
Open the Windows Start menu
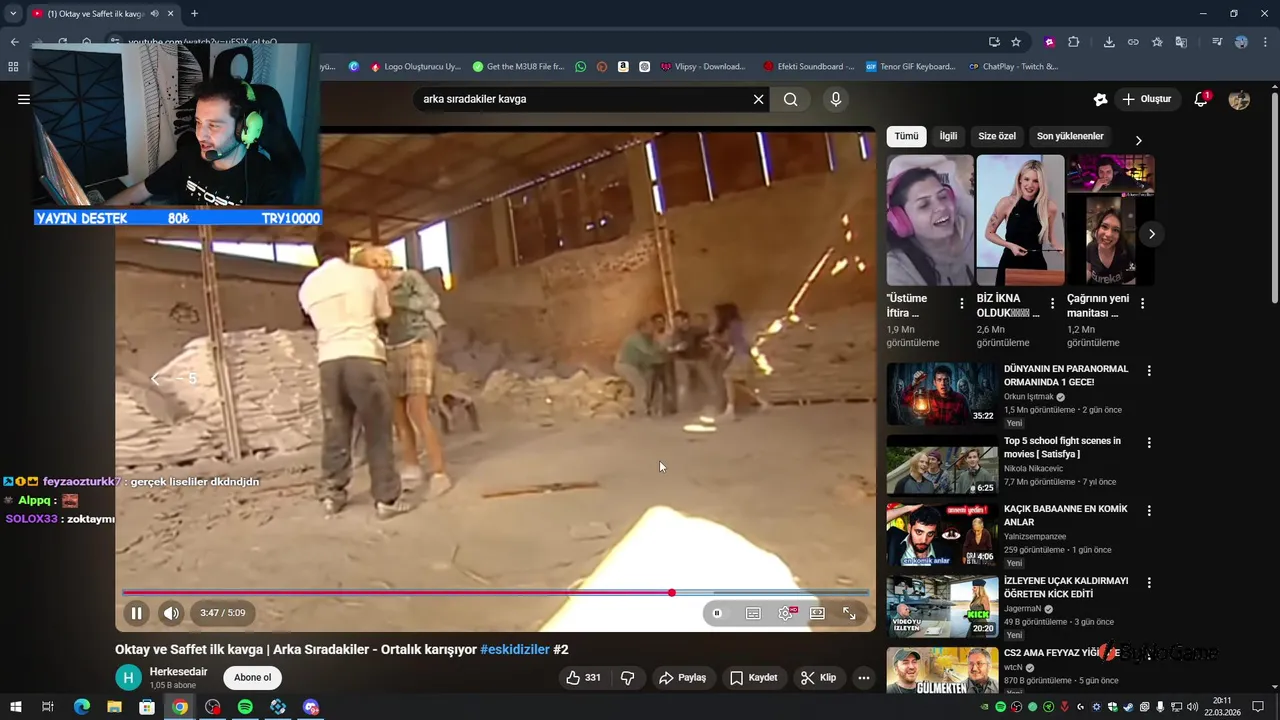pyautogui.click(x=15, y=707)
